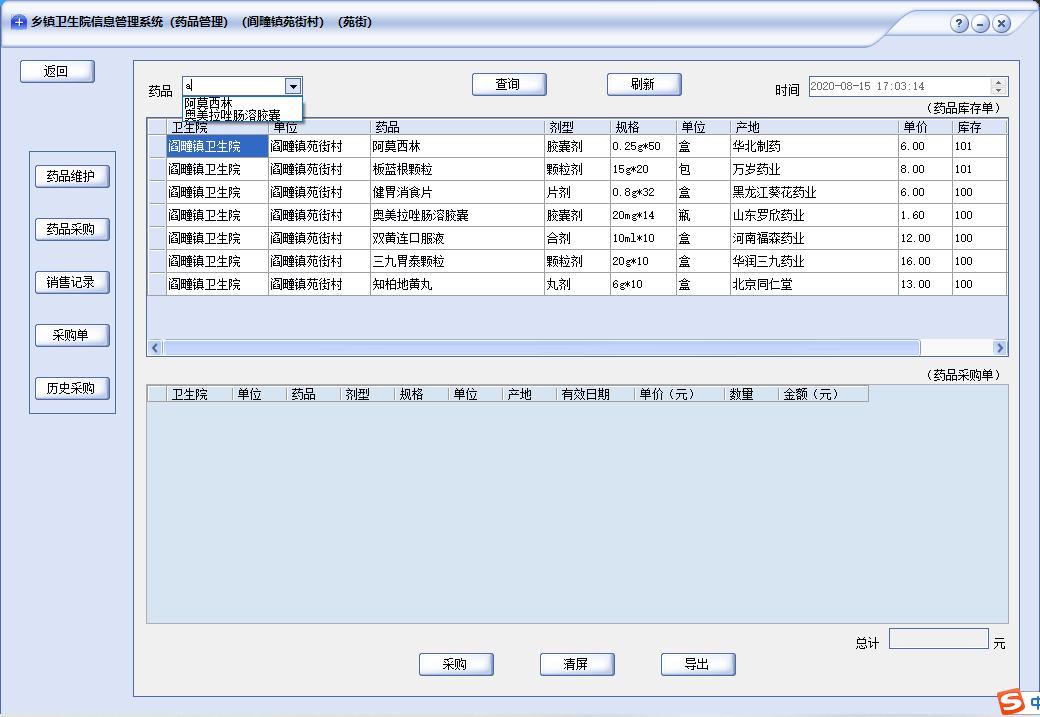Open 采购单 from the sidebar

tap(71, 335)
